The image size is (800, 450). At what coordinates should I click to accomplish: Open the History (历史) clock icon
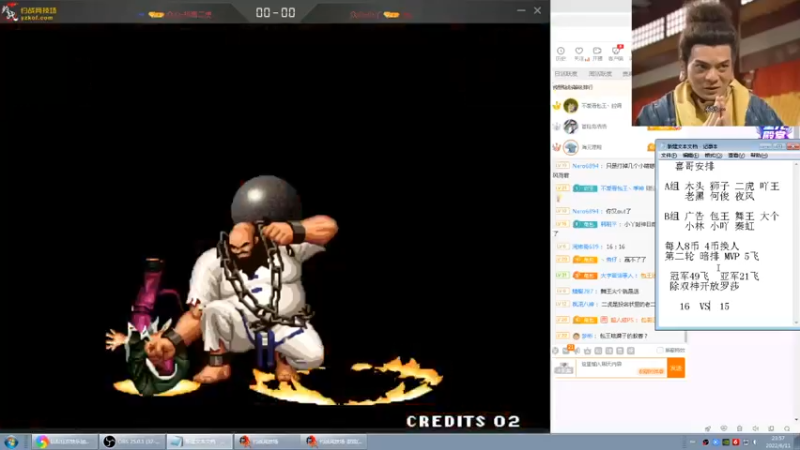point(561,53)
